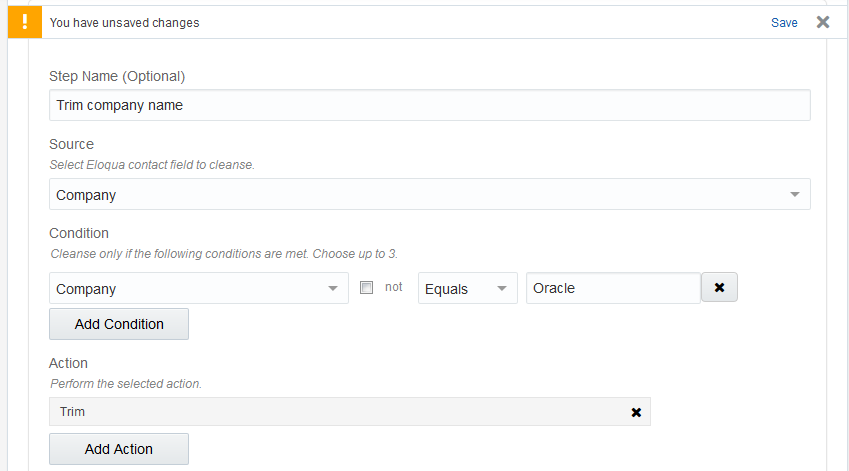
Task: Click the Equals dropdown arrow icon
Action: coord(501,289)
